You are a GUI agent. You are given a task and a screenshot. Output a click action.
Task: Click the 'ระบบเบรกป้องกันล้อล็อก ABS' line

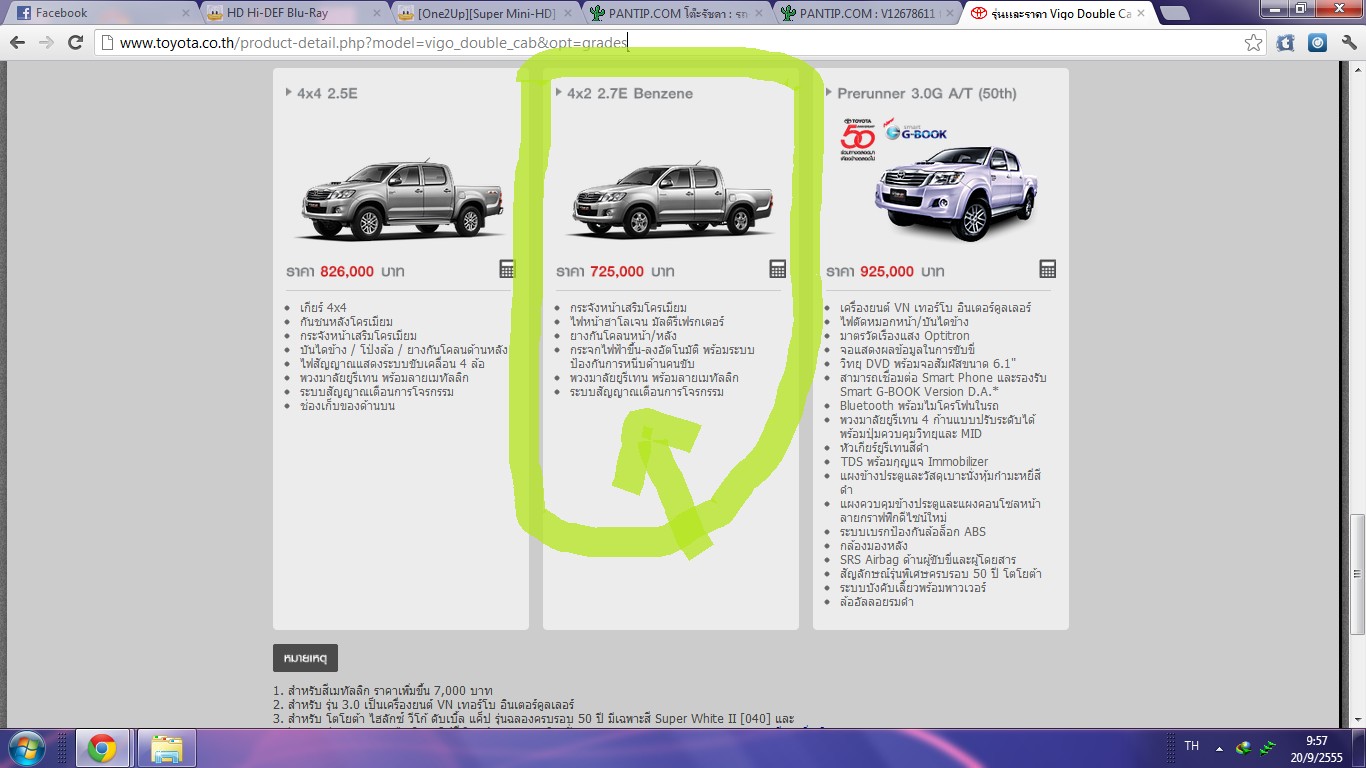click(x=913, y=532)
